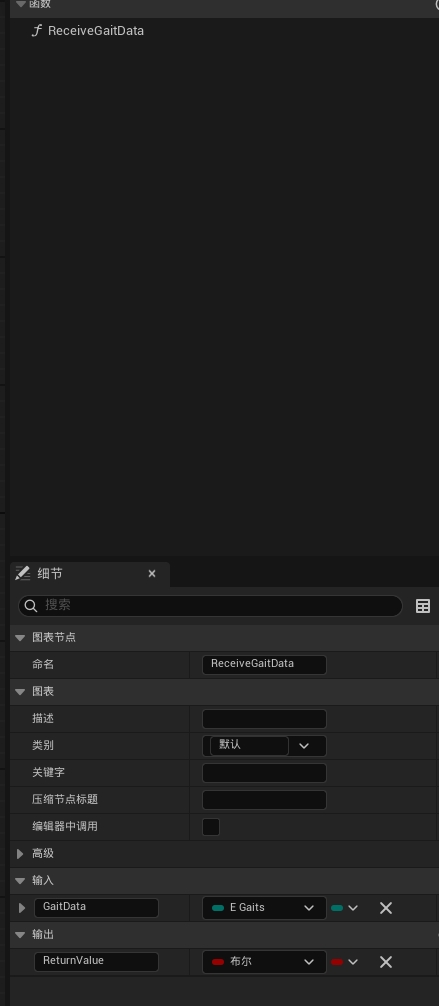The height and width of the screenshot is (1006, 439).
Task: Open the property matrix grid icon
Action: 423,606
